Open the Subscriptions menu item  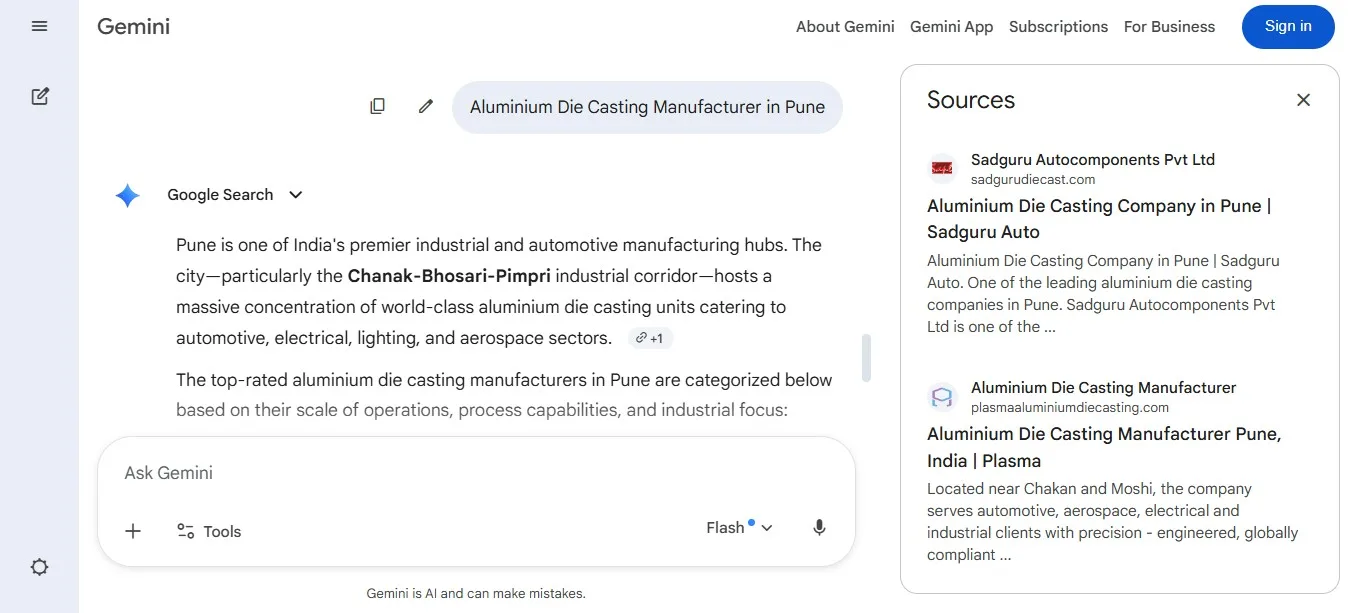coord(1058,27)
